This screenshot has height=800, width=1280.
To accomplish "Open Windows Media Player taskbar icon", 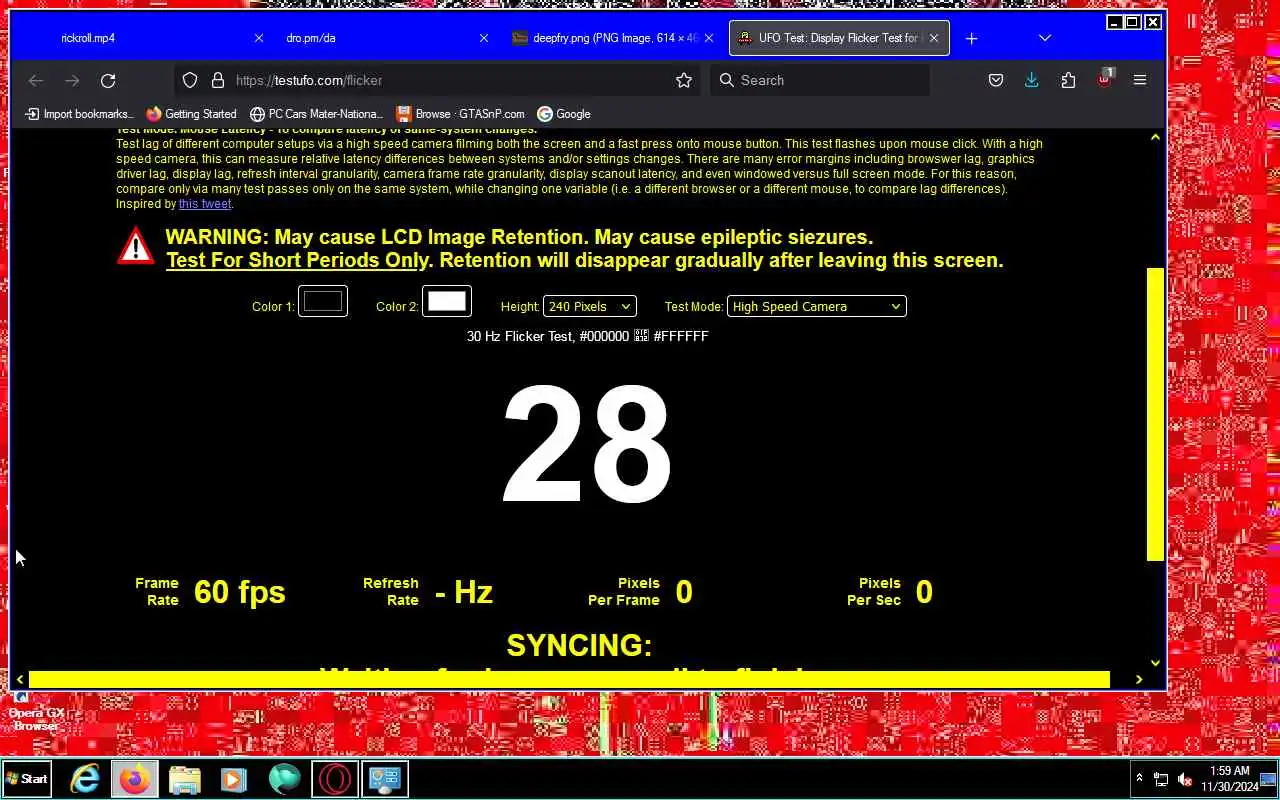I will 234,778.
